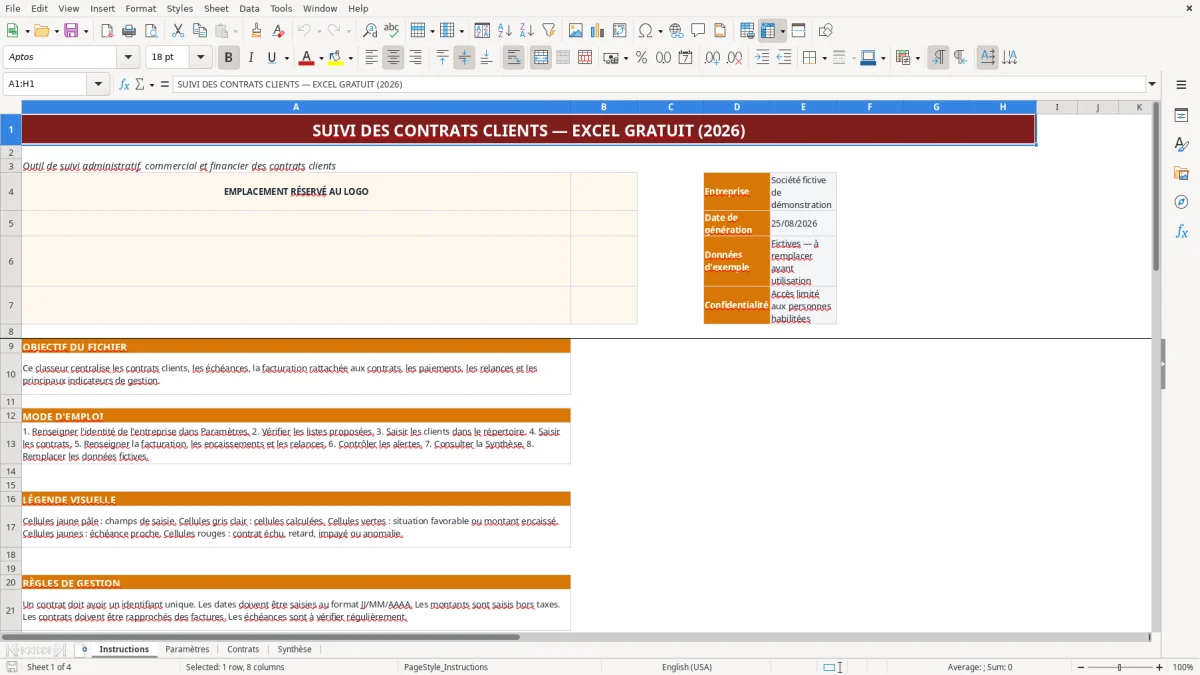1200x675 pixels.
Task: Click the Copy icon
Action: click(200, 31)
